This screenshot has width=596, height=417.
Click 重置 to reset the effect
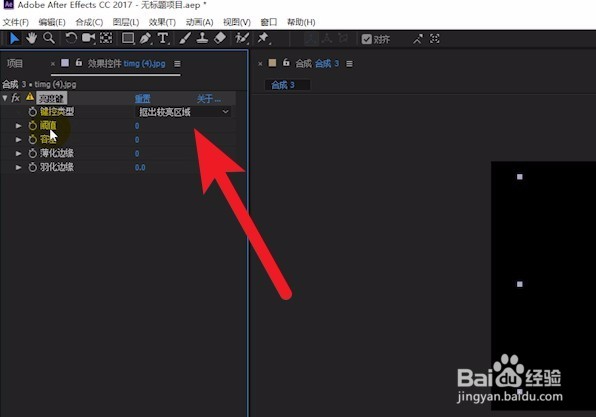click(x=143, y=99)
